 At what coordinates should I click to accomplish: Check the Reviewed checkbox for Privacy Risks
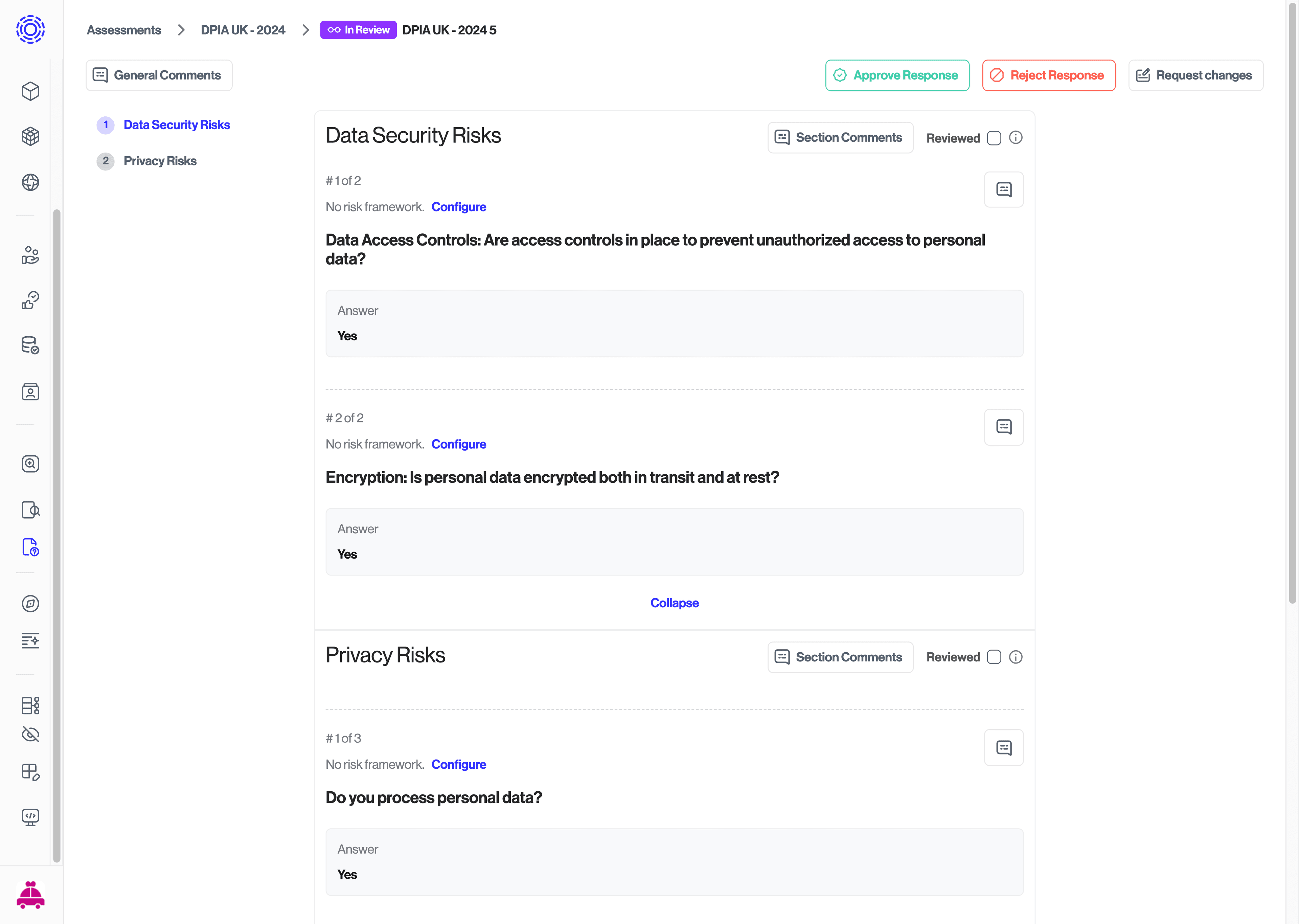point(994,657)
